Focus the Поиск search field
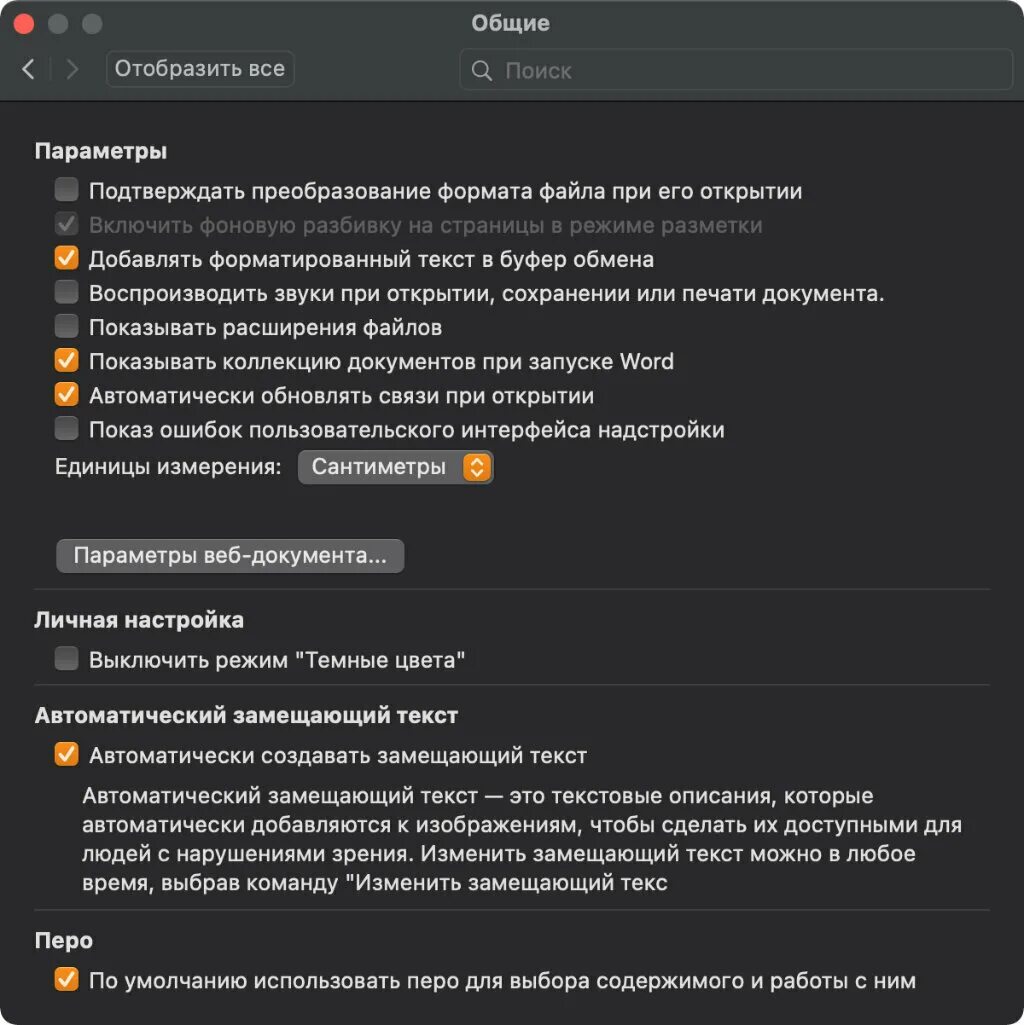 [x=736, y=70]
